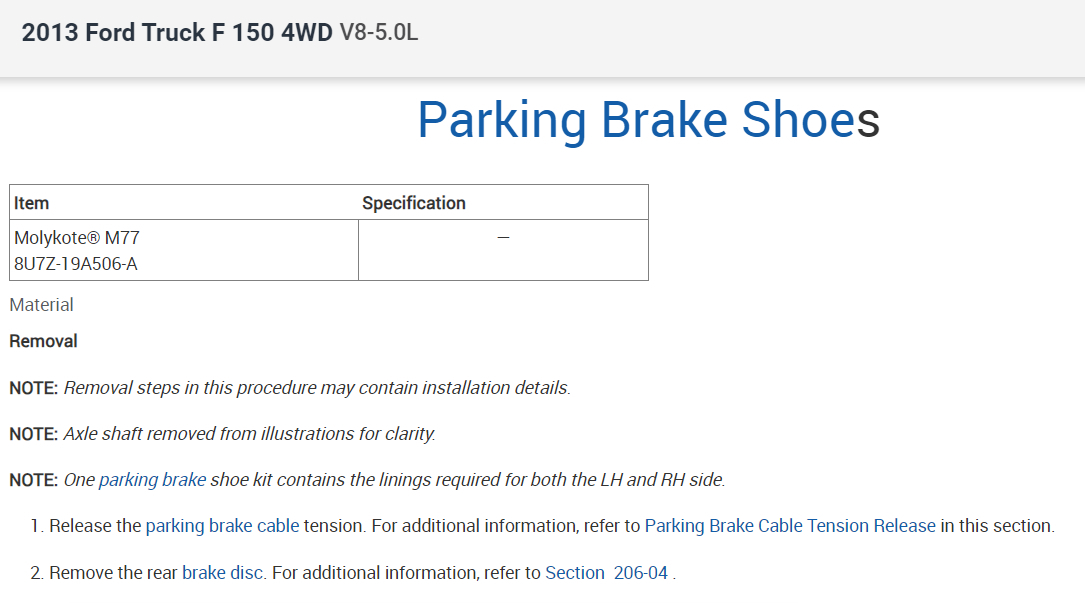
Task: Click the V8-5.0L engine label
Action: point(379,33)
